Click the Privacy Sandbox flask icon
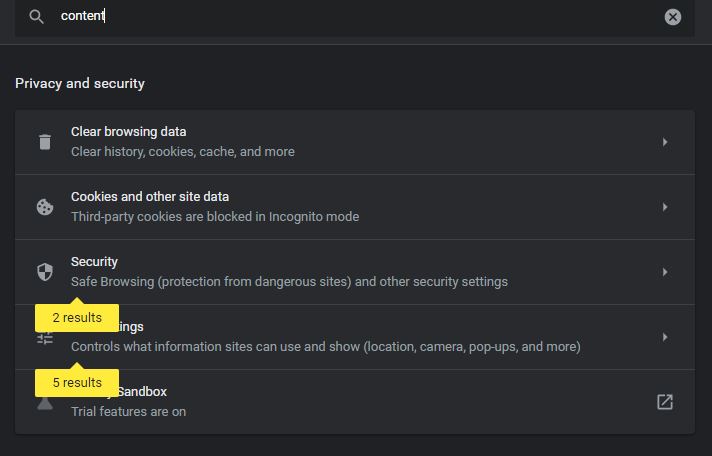This screenshot has width=712, height=456. click(45, 403)
